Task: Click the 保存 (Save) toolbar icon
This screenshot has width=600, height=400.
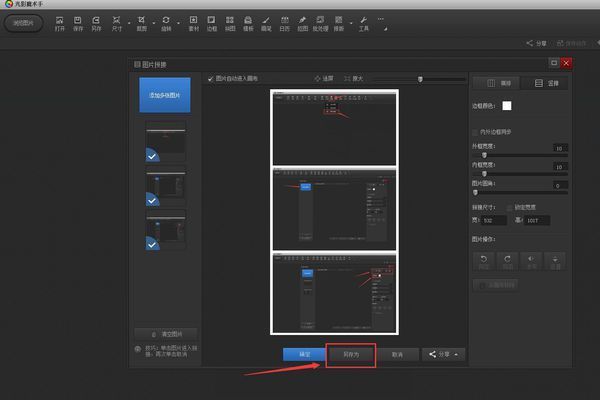Action: pyautogui.click(x=78, y=22)
